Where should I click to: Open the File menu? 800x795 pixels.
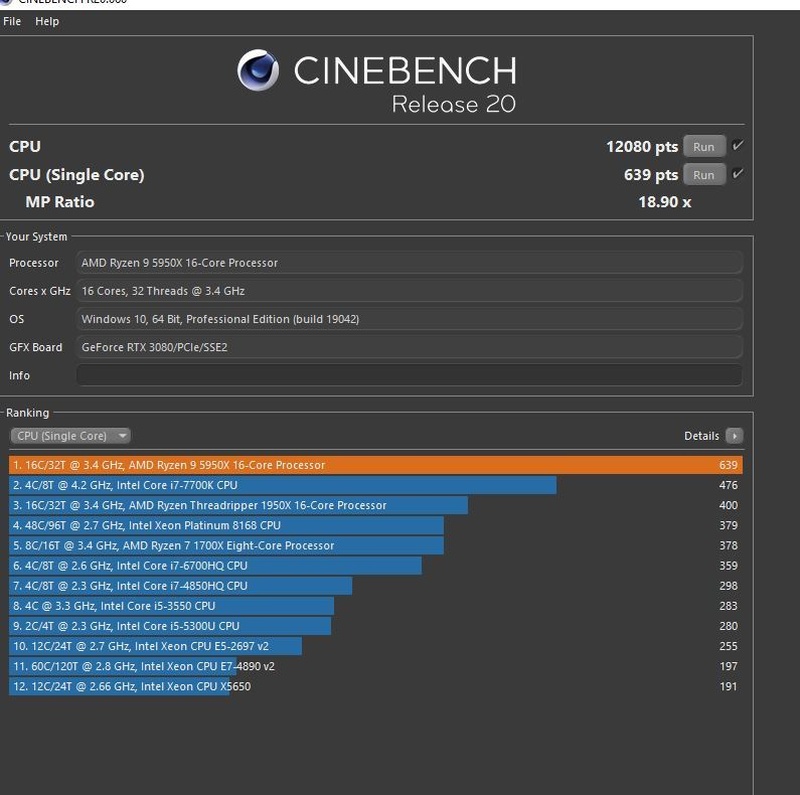(x=12, y=21)
